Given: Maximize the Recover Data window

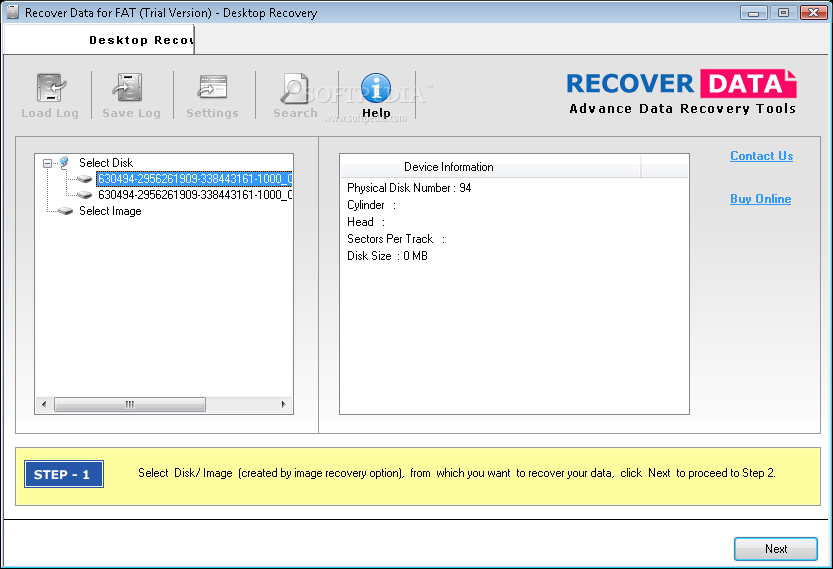Looking at the screenshot, I should (x=783, y=12).
